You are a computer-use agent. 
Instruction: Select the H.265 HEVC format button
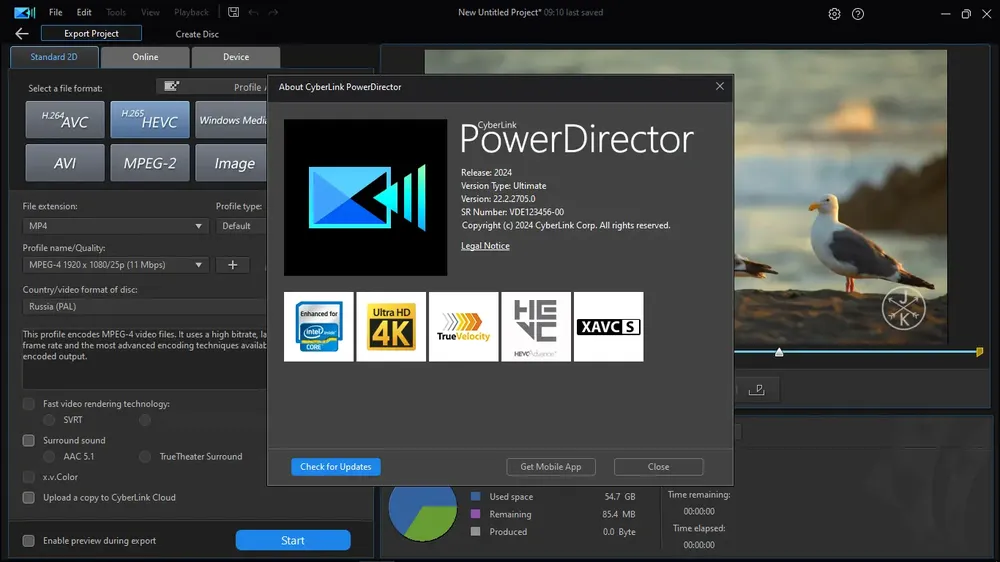[150, 119]
